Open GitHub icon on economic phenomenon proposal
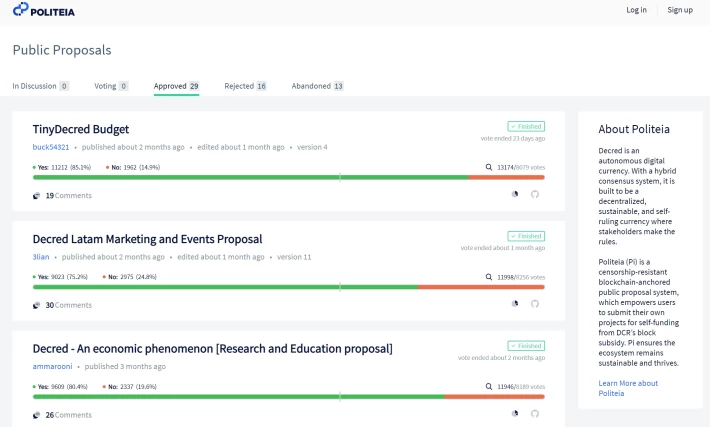710x427 pixels. pyautogui.click(x=534, y=413)
